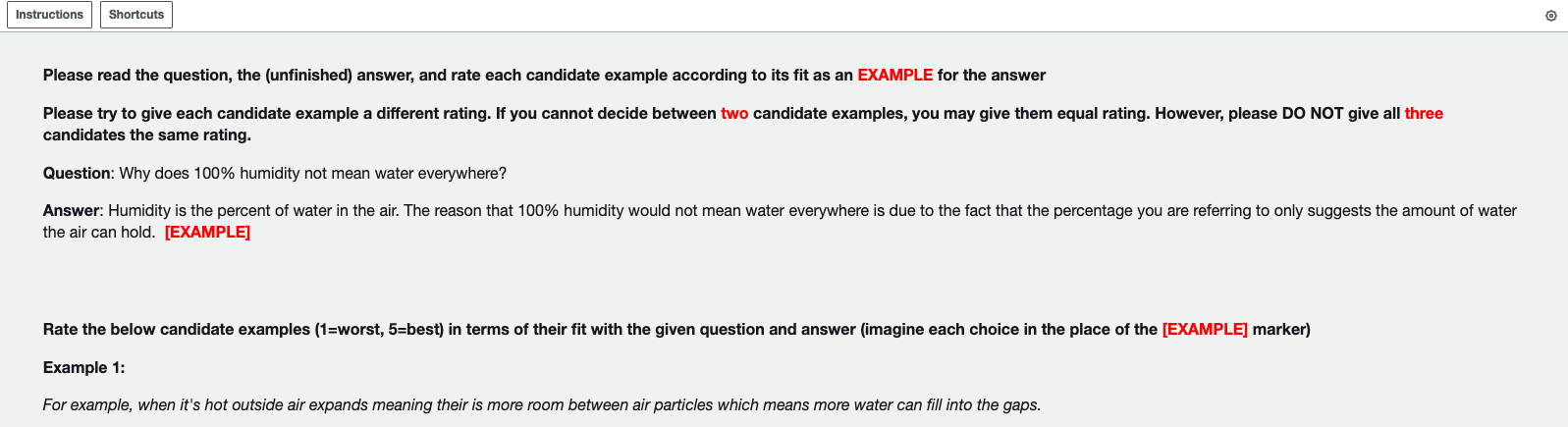Click the red EXAMPLE word in first instruction
Screen dimensions: 1568x427
[x=894, y=76]
